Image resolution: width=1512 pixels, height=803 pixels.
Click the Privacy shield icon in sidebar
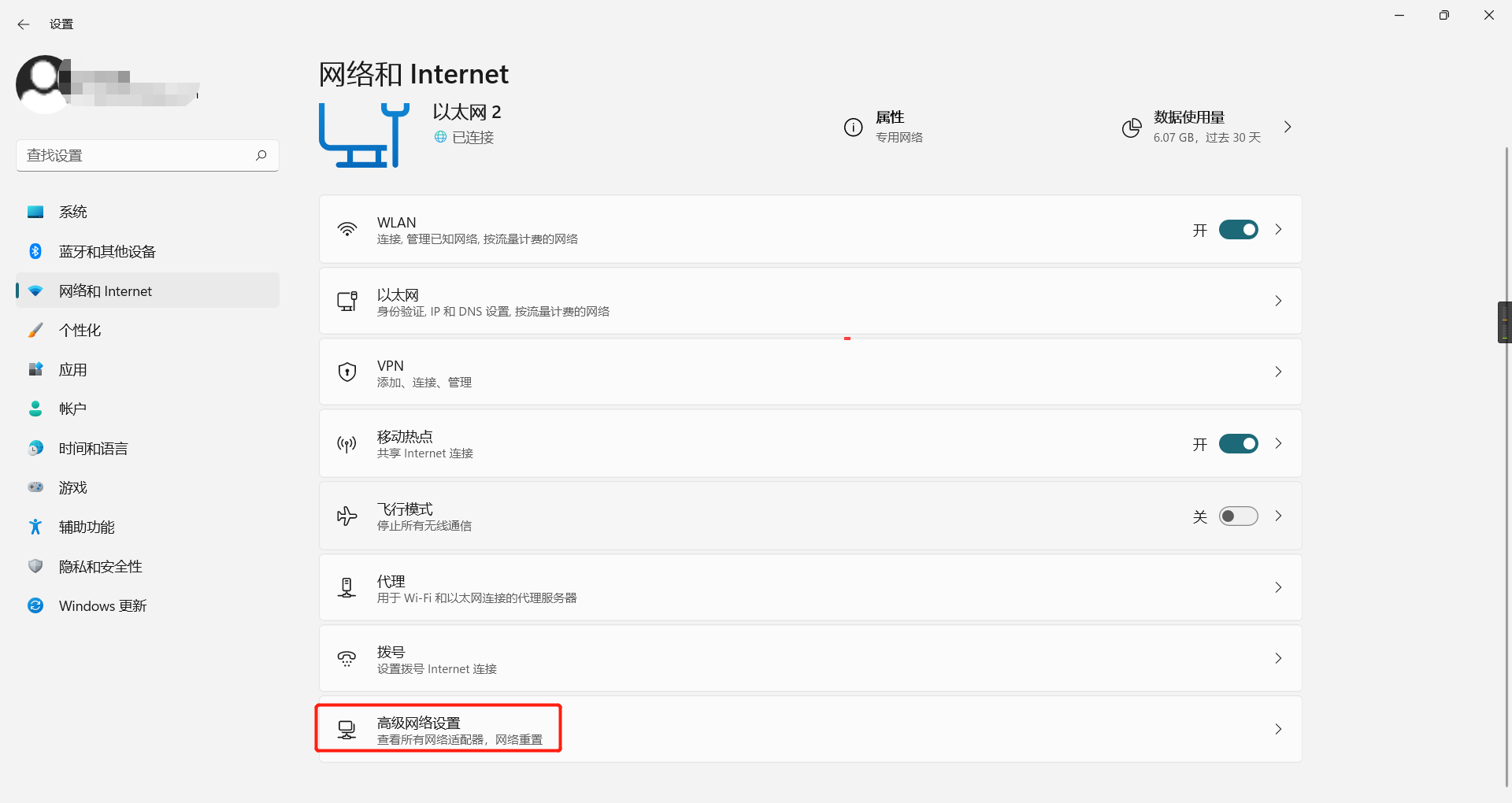(35, 566)
